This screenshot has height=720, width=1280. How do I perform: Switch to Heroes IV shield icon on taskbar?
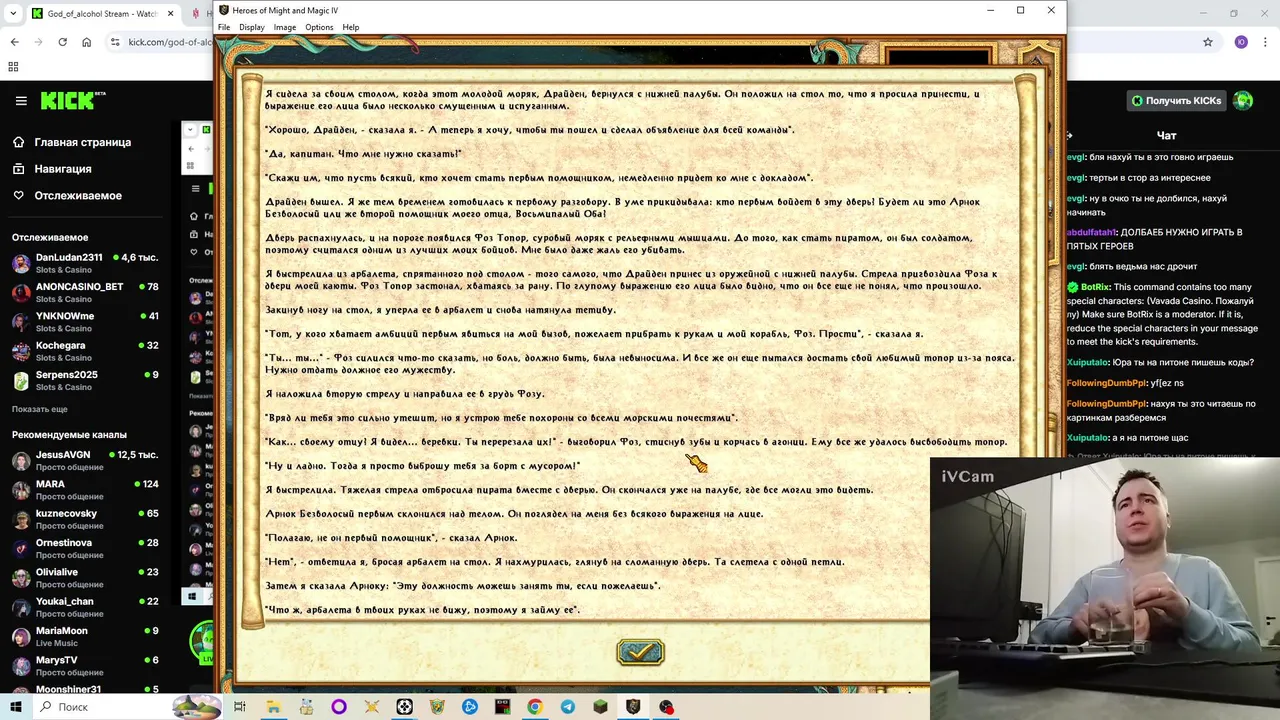point(633,707)
